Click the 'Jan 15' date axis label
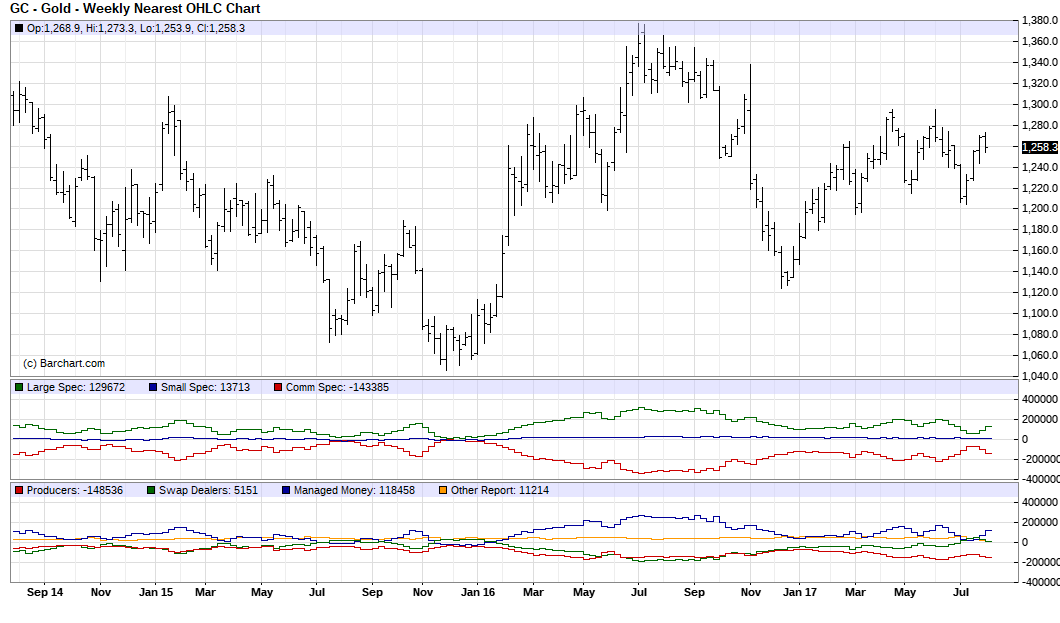 click(155, 592)
